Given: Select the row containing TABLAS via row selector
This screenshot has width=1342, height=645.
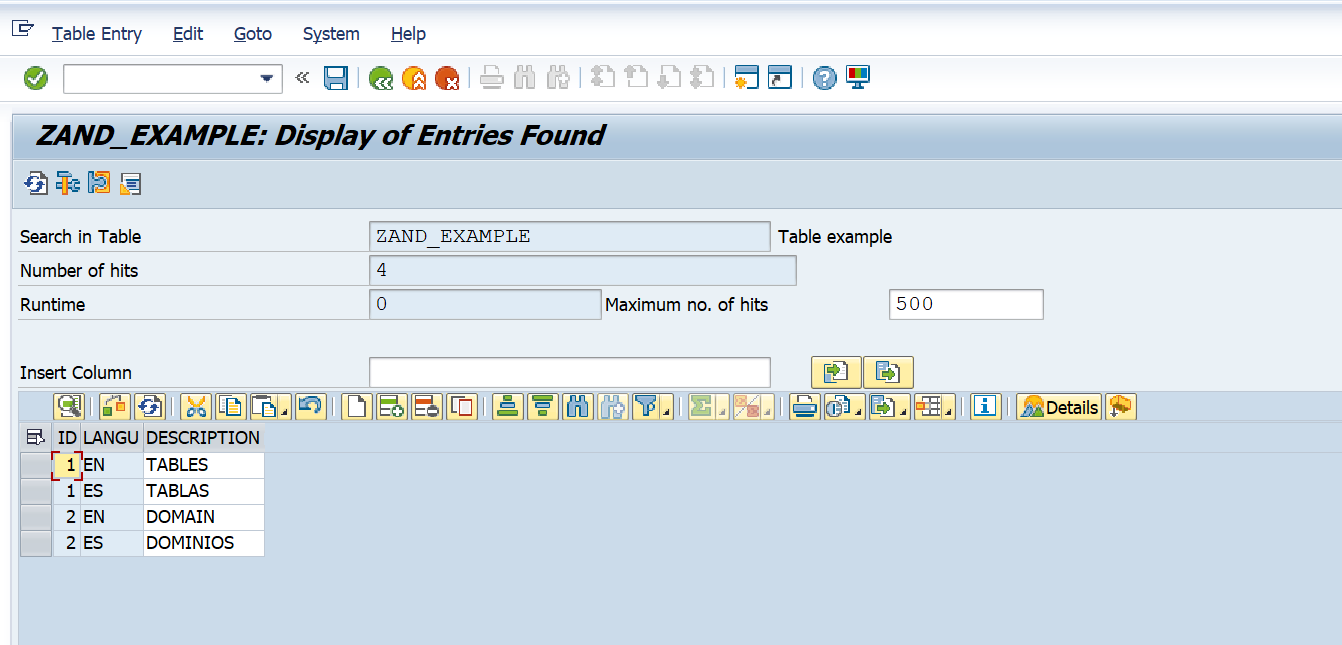Looking at the screenshot, I should tap(36, 491).
